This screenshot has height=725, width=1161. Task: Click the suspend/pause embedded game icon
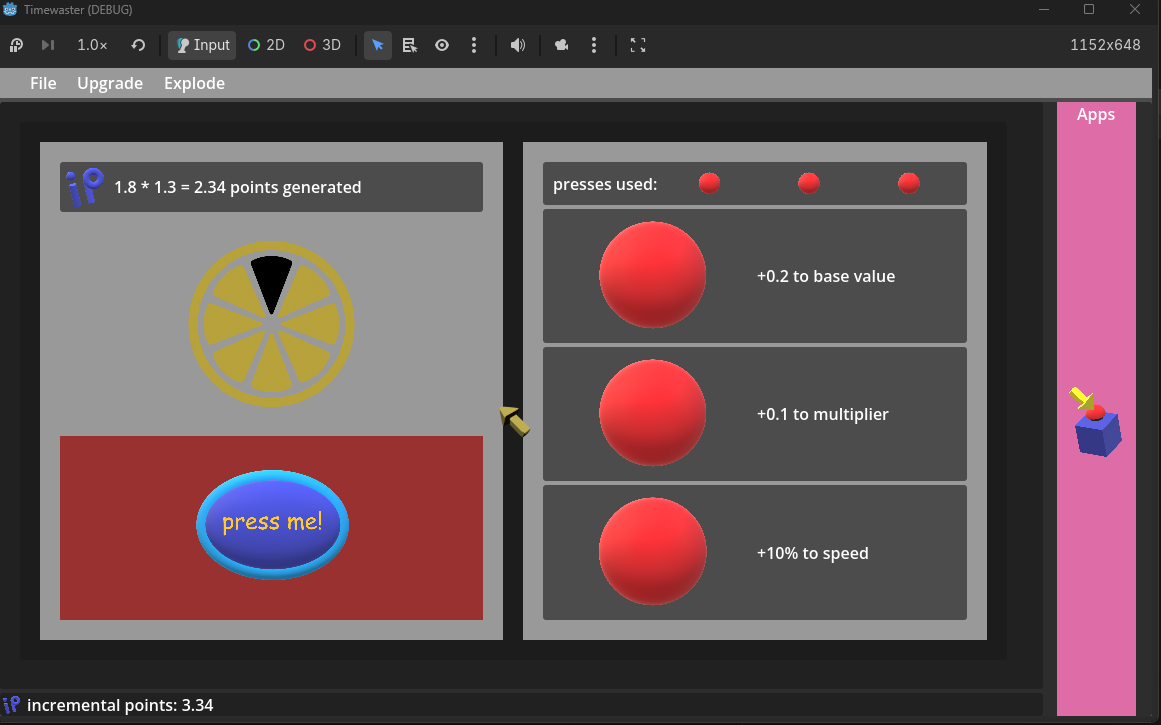tap(16, 45)
